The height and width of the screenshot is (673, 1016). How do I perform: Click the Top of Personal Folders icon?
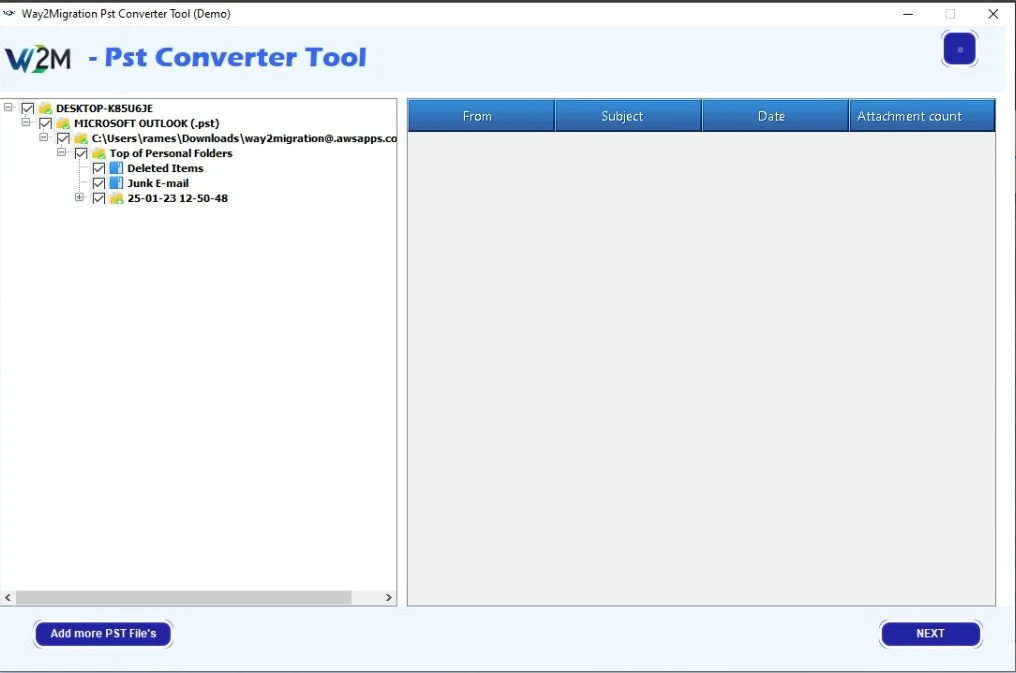(98, 153)
